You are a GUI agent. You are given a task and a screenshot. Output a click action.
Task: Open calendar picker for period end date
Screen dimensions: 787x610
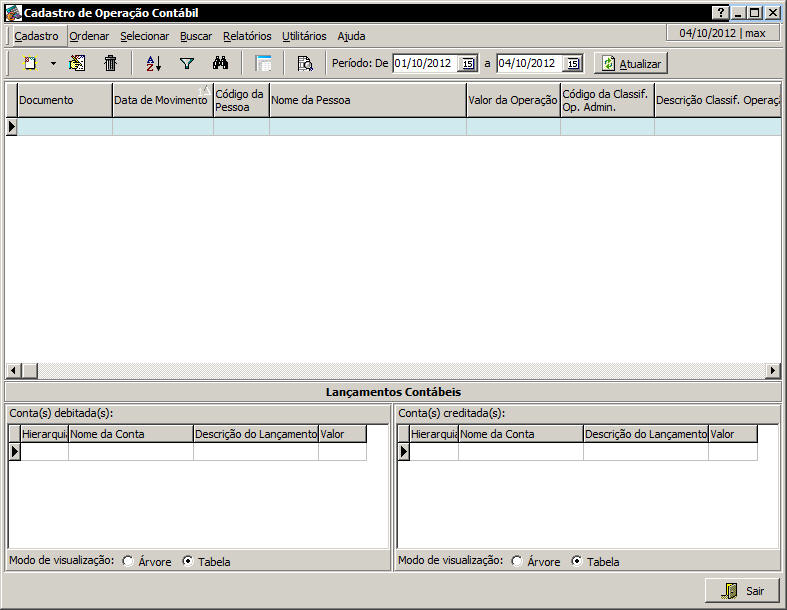(x=572, y=64)
